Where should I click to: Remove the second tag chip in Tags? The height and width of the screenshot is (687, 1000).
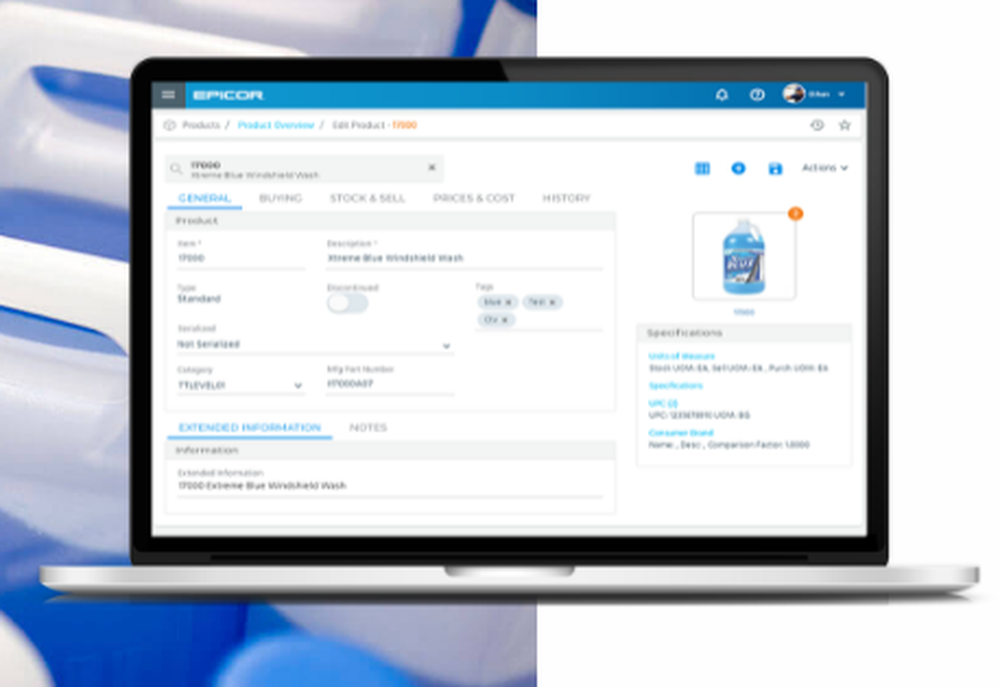coord(552,302)
